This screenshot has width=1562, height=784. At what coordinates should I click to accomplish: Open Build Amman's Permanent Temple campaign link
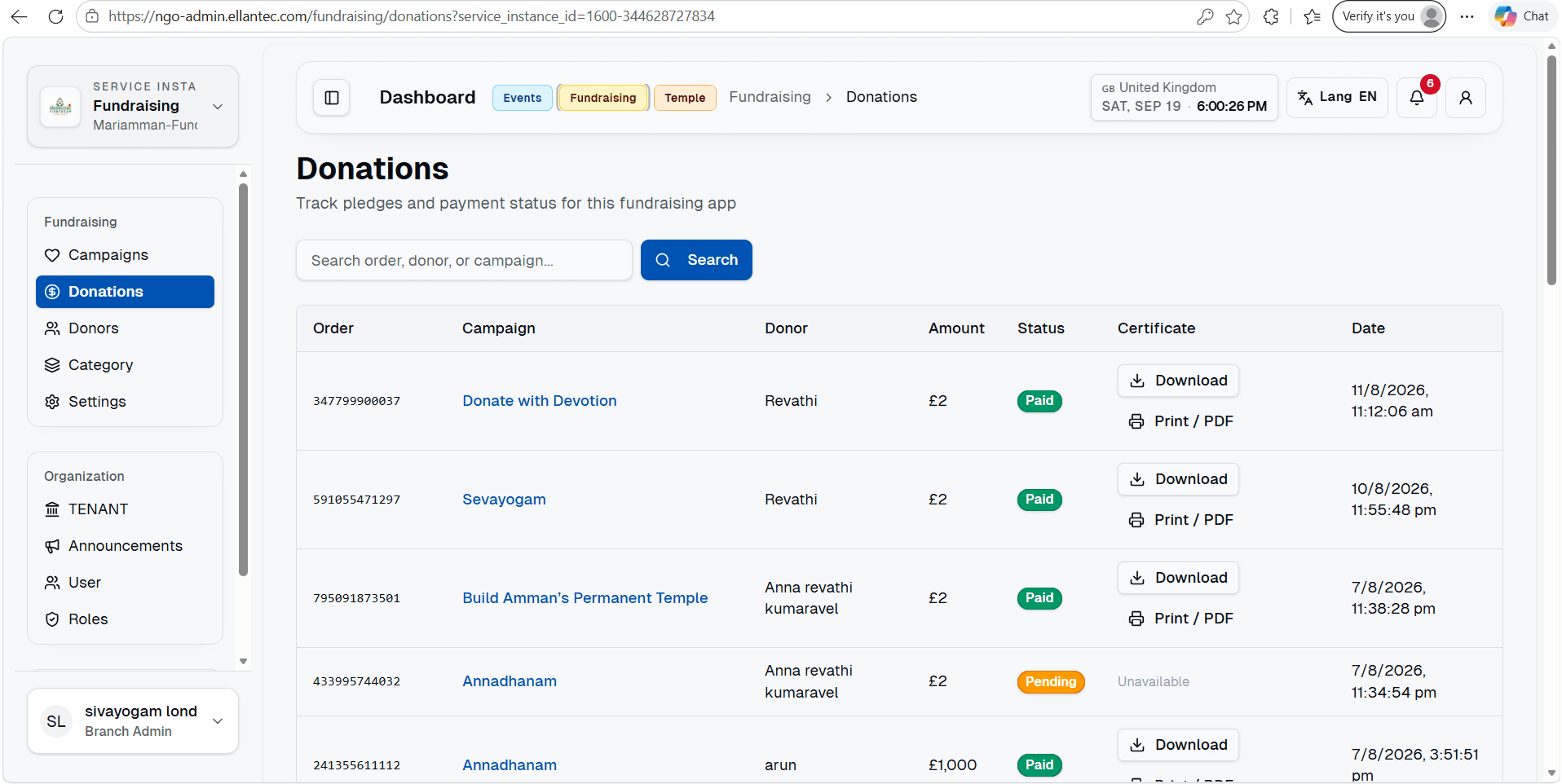(x=585, y=598)
